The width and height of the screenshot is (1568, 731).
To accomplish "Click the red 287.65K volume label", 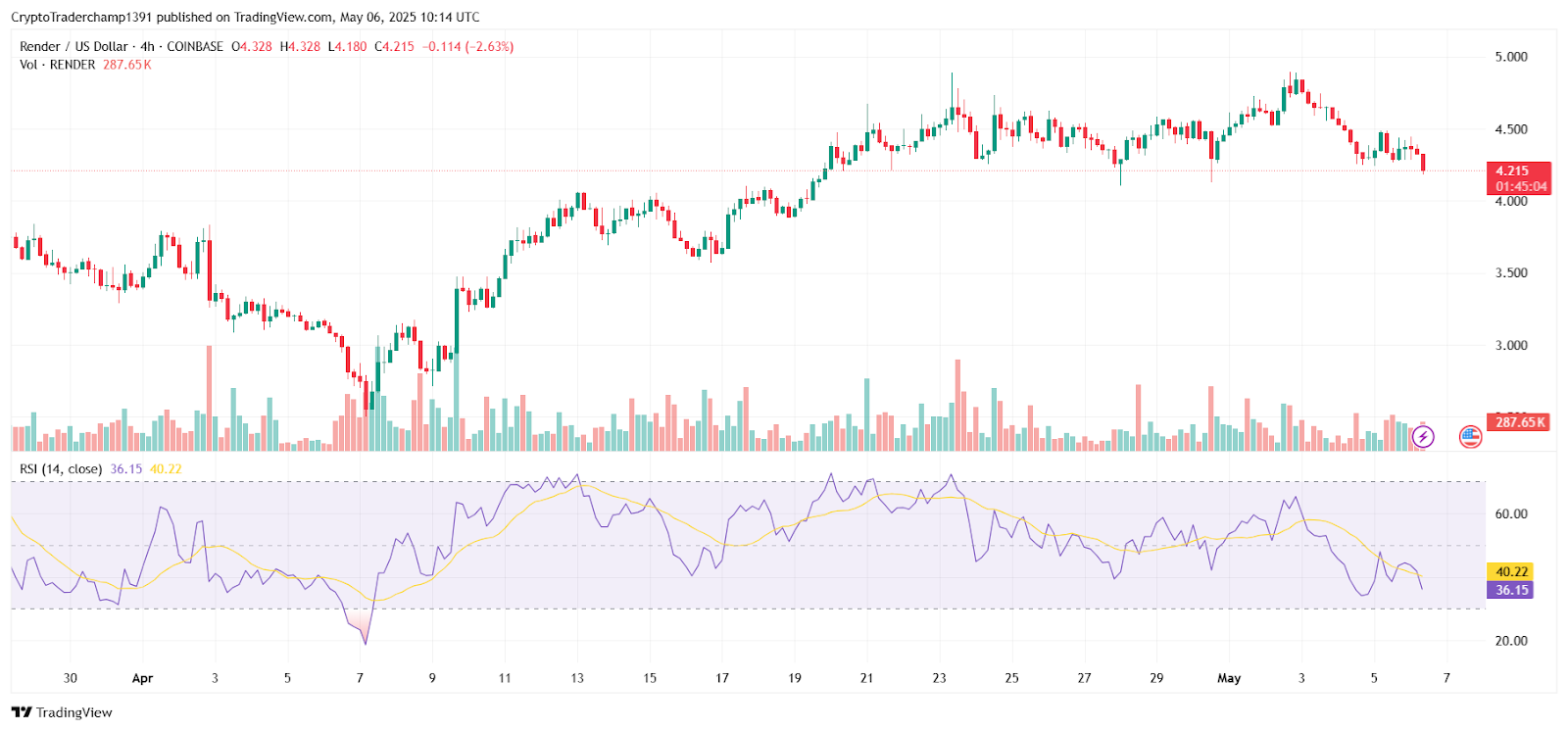I will coord(1519,422).
